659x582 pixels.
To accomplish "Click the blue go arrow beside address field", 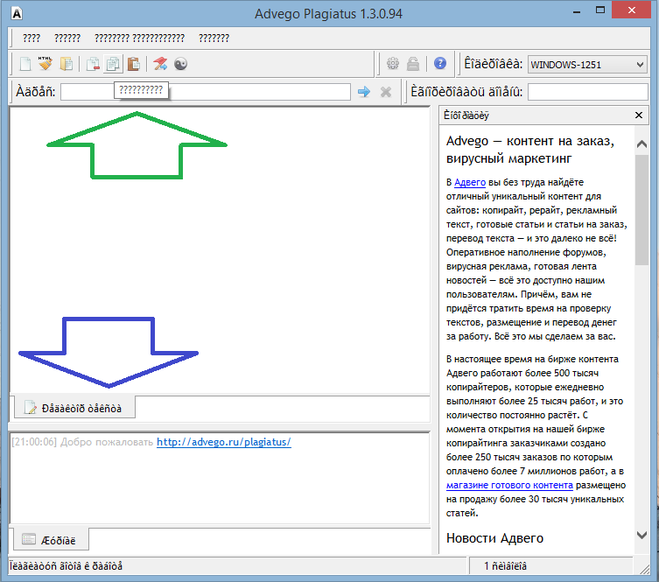I will [364, 92].
